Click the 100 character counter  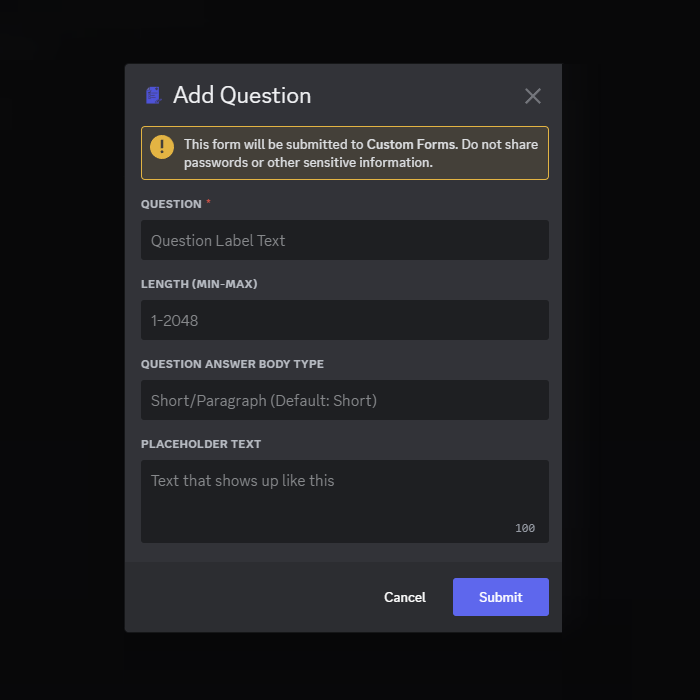pyautogui.click(x=525, y=528)
